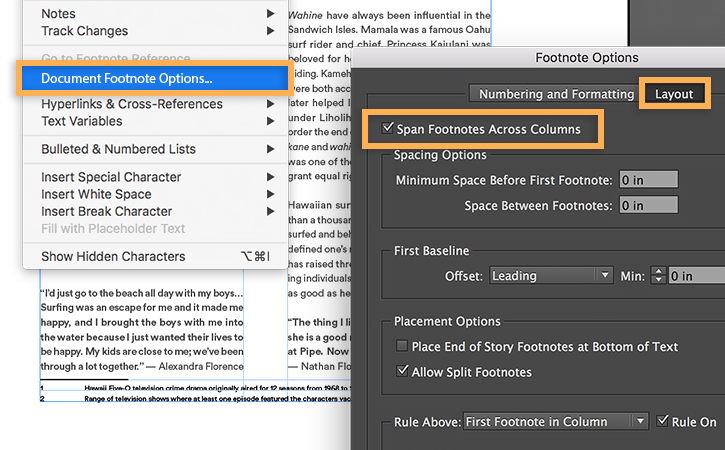Image resolution: width=725 pixels, height=450 pixels.
Task: Open Document Footnote Options menu item
Action: tap(127, 78)
